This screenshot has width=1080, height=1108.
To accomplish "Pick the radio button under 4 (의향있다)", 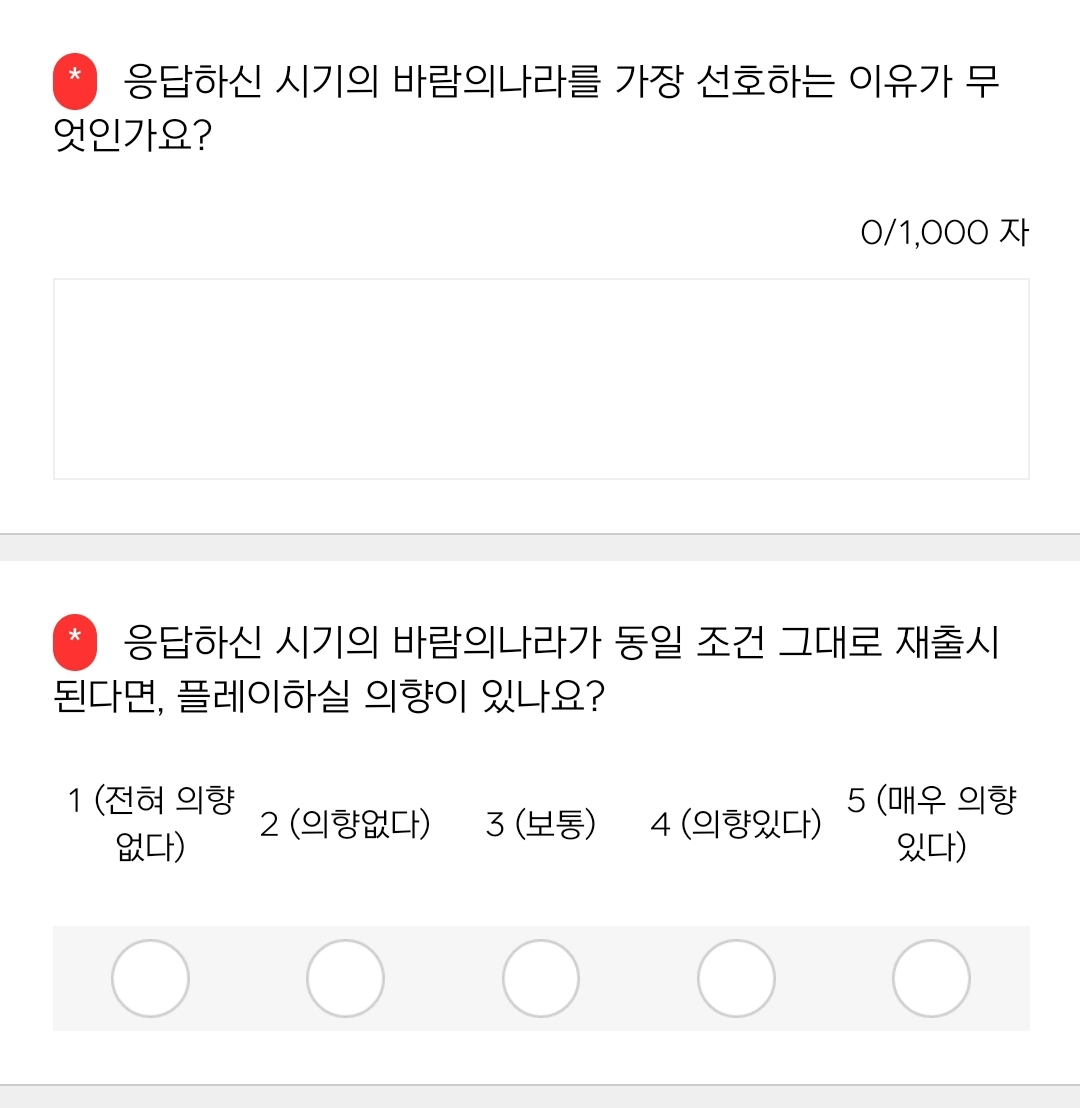I will [735, 978].
